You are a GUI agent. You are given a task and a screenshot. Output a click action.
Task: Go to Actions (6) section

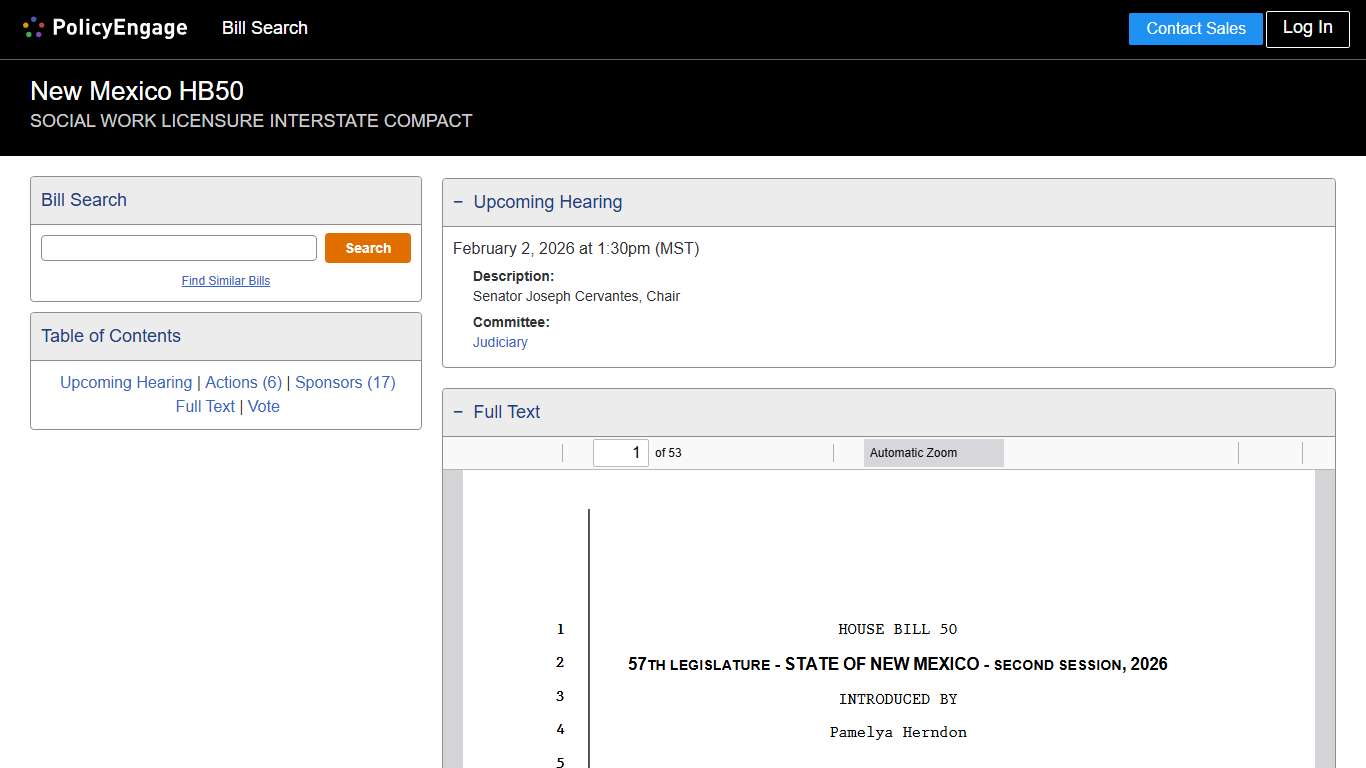(243, 382)
